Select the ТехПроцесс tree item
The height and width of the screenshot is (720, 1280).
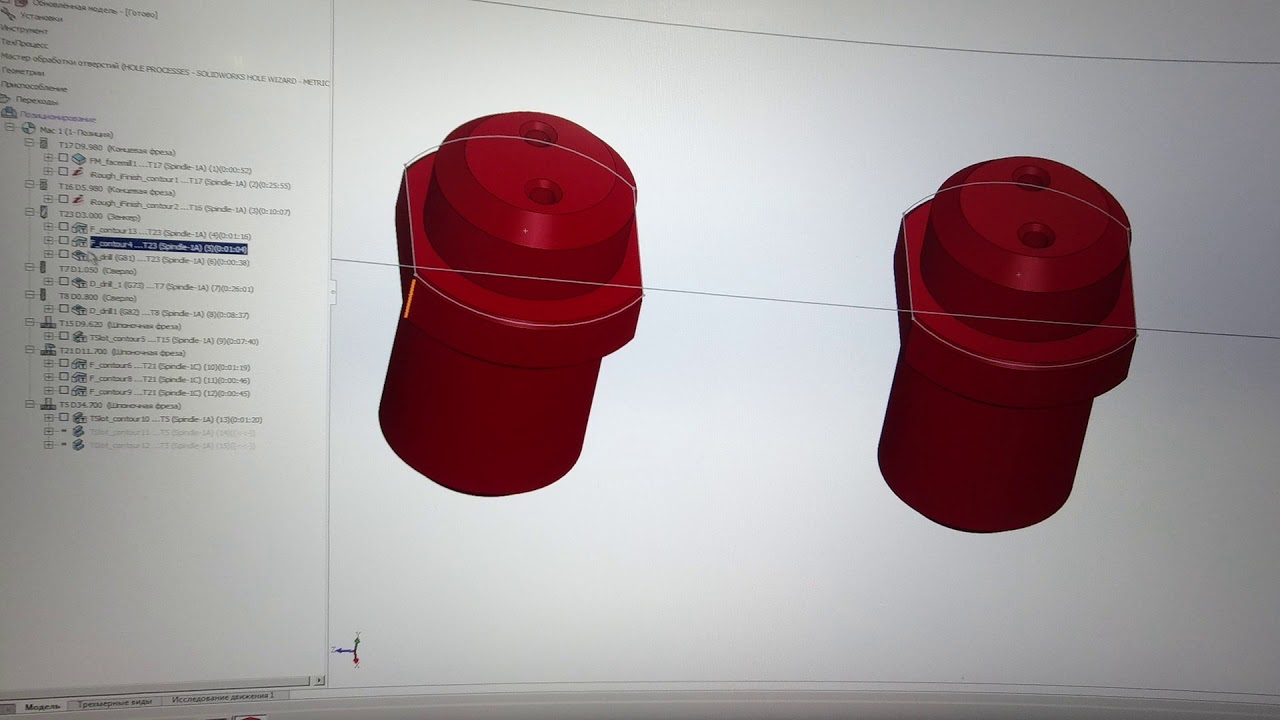[x=24, y=43]
